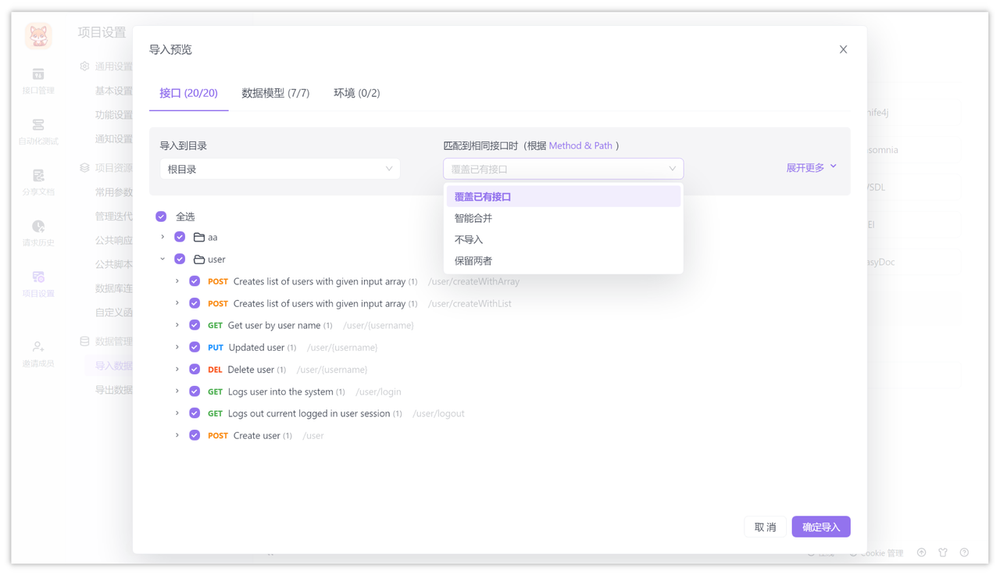Screen dimensions: 1000x579
Task: Uncheck the aa folder checkbox
Action: [178, 237]
